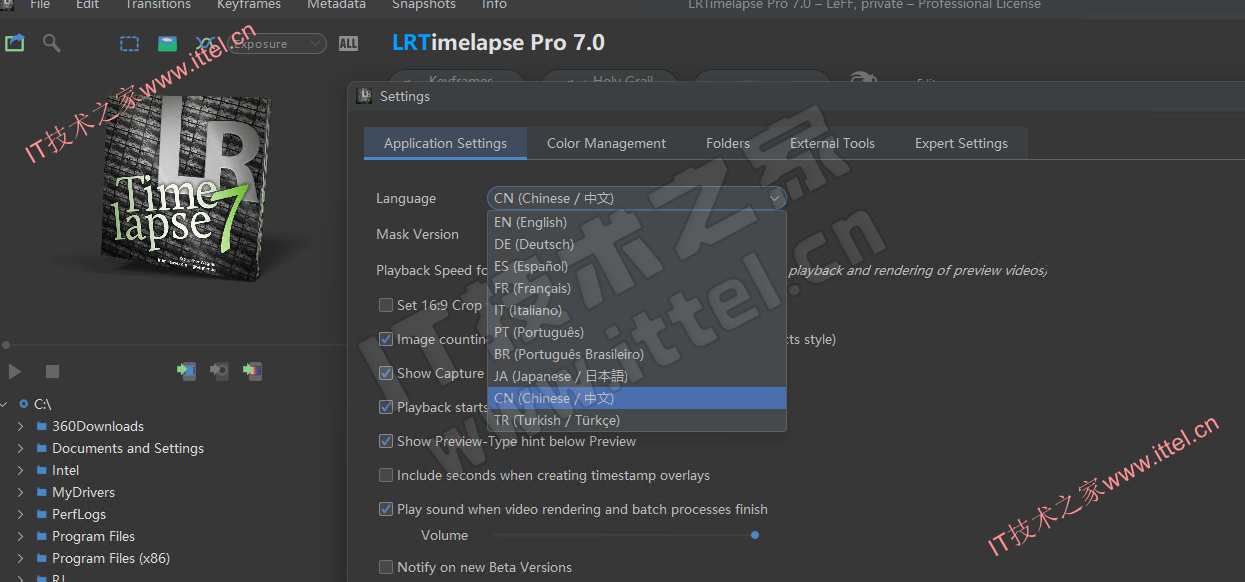Switch to the Folders tab
Viewport: 1245px width, 582px height.
pos(728,143)
